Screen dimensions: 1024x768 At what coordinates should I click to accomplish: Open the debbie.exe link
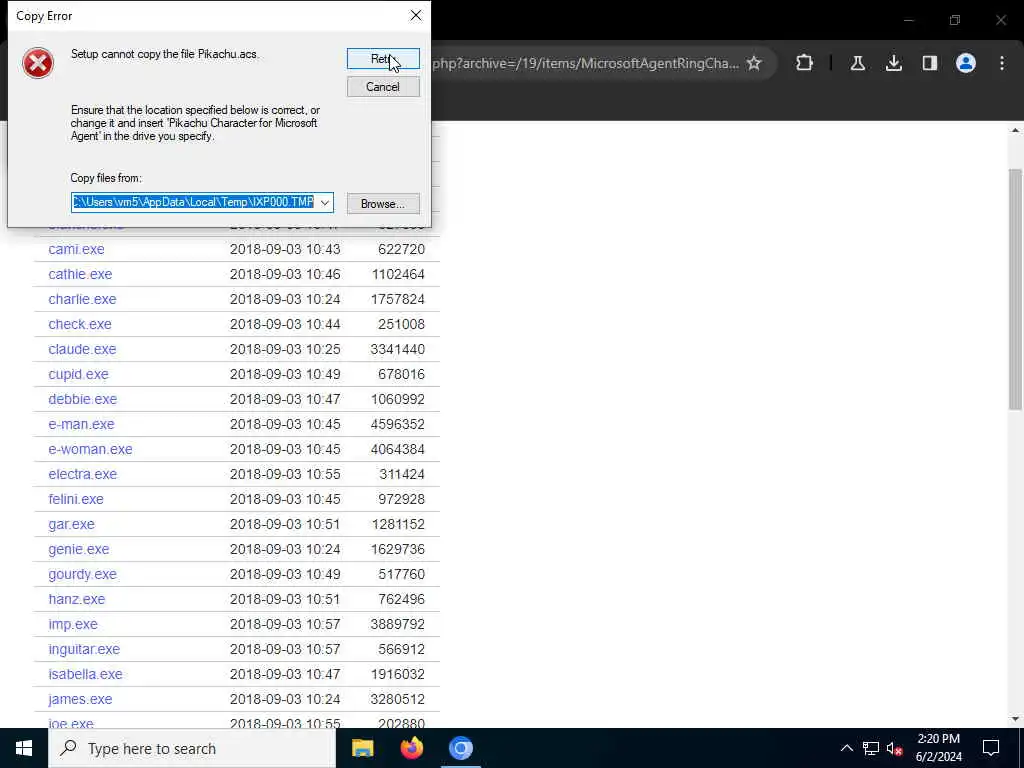pyautogui.click(x=83, y=399)
